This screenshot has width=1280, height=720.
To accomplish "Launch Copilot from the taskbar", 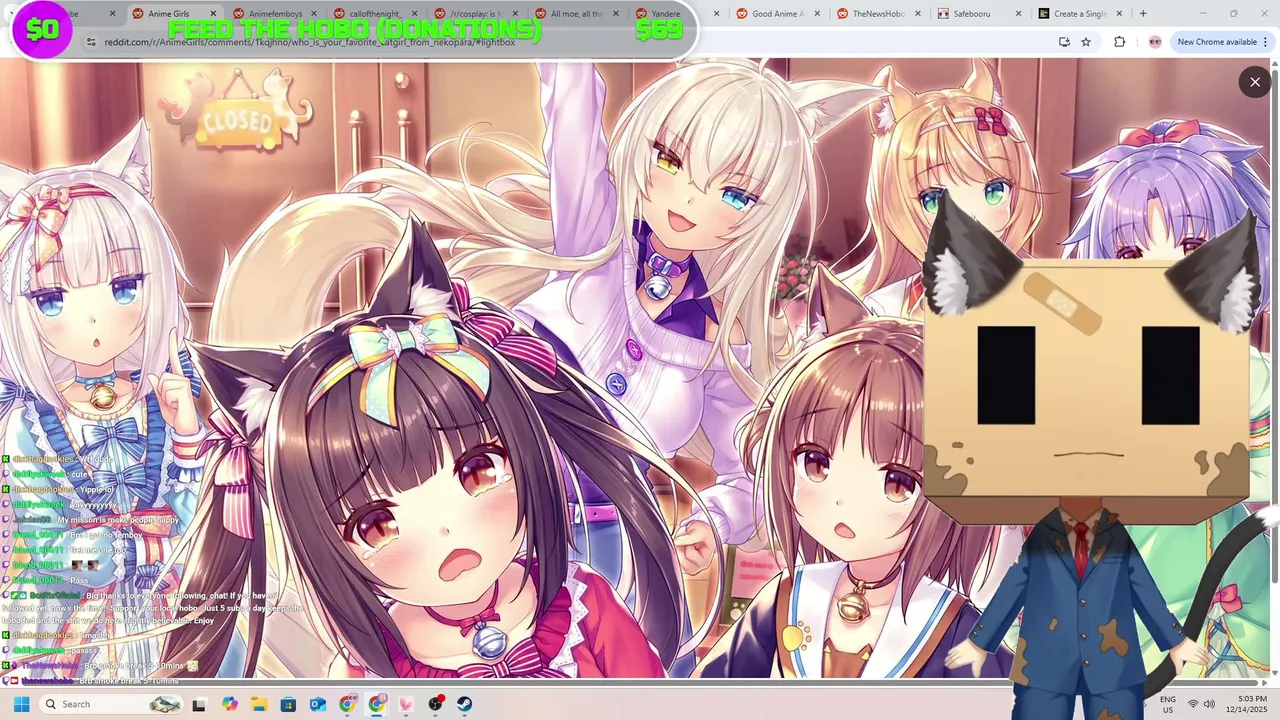I will [230, 704].
